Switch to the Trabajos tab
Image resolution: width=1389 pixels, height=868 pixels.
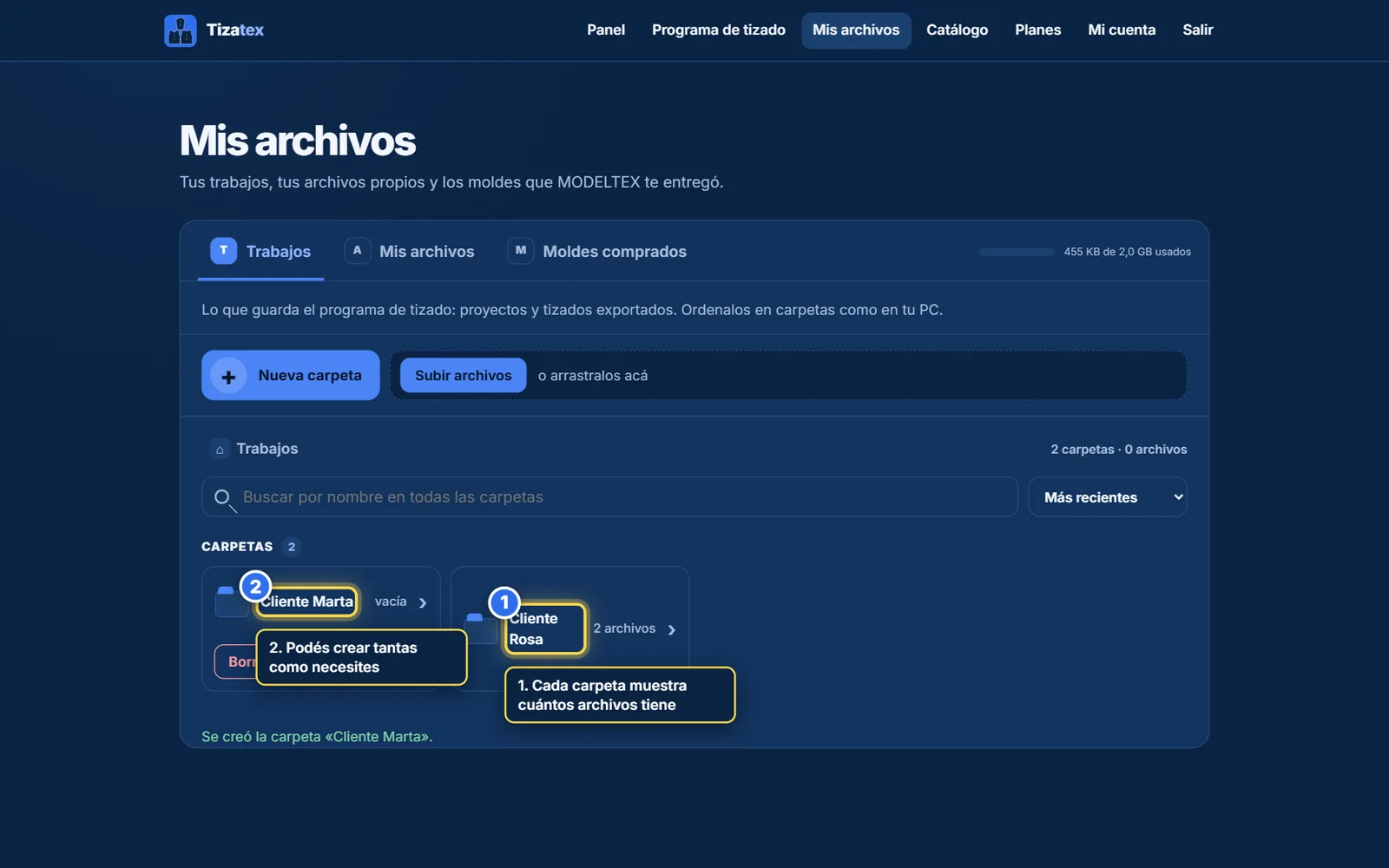pos(260,251)
